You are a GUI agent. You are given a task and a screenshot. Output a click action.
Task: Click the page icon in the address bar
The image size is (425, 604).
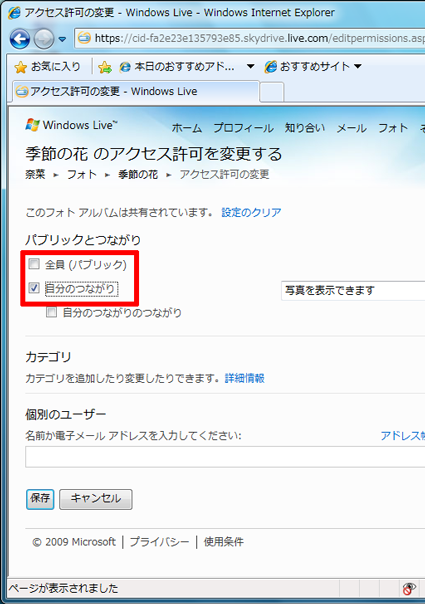click(84, 38)
